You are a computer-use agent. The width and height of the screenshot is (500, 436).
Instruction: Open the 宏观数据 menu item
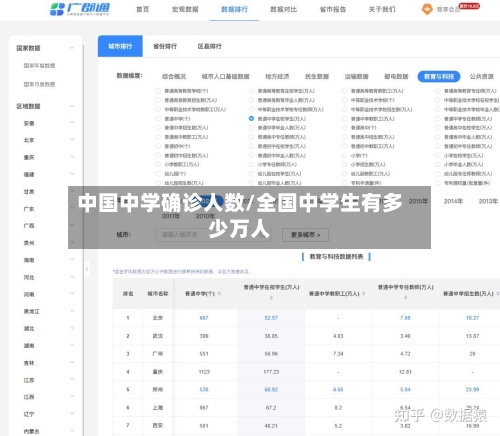(185, 9)
